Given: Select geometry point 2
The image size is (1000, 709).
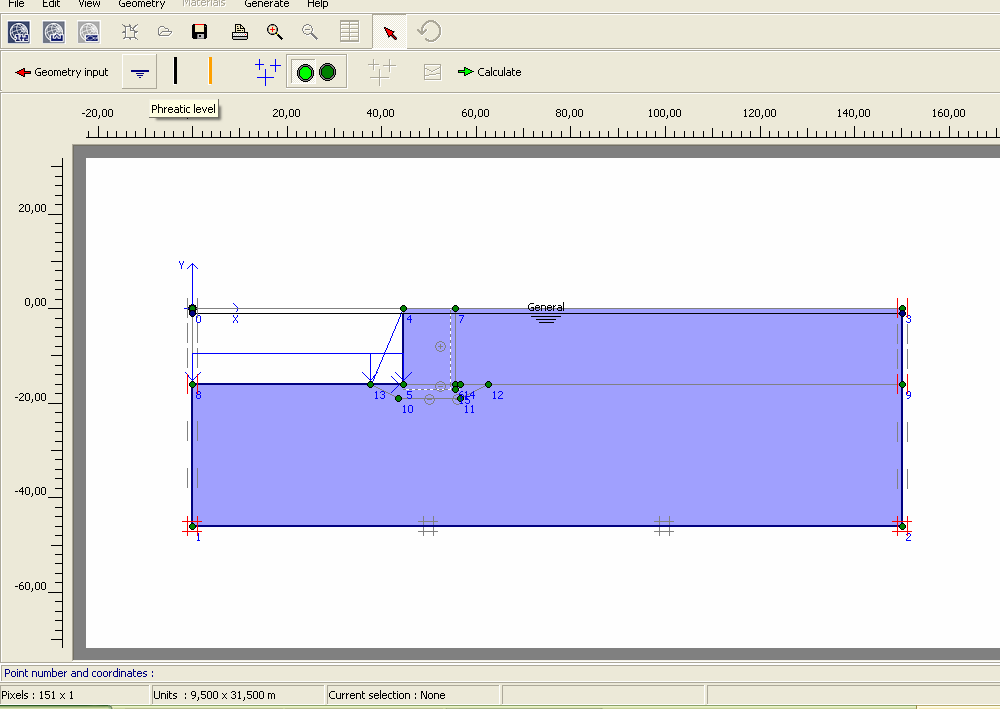Looking at the screenshot, I should [x=902, y=526].
